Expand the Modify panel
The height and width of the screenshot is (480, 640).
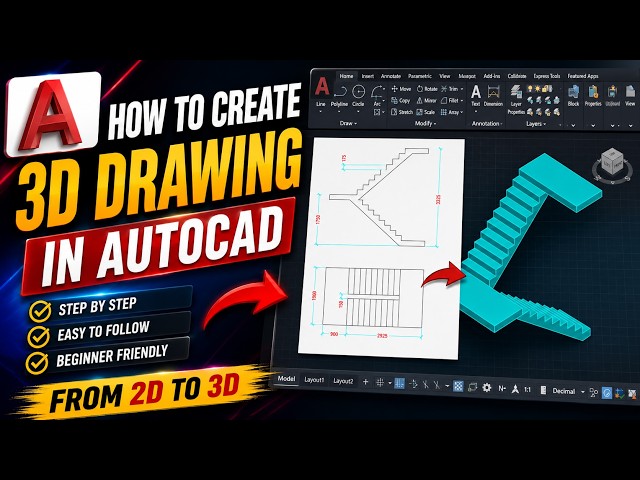pyautogui.click(x=426, y=123)
